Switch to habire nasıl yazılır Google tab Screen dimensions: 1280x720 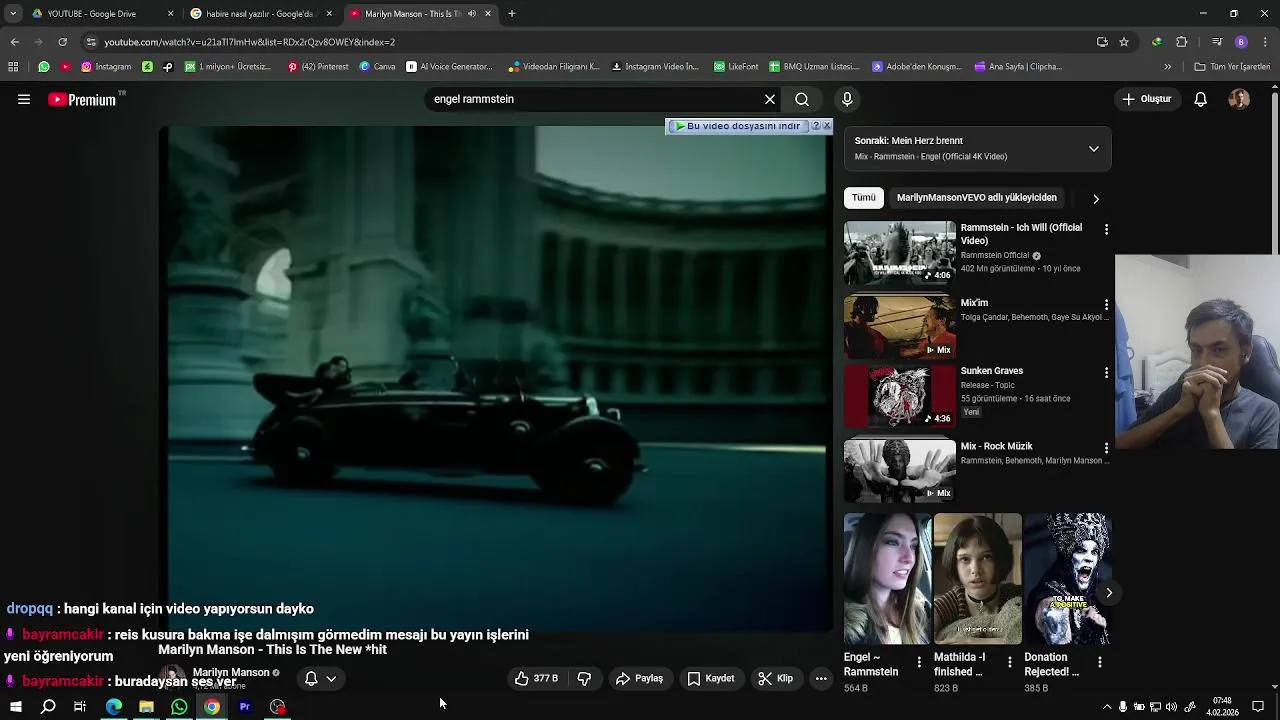tap(262, 14)
